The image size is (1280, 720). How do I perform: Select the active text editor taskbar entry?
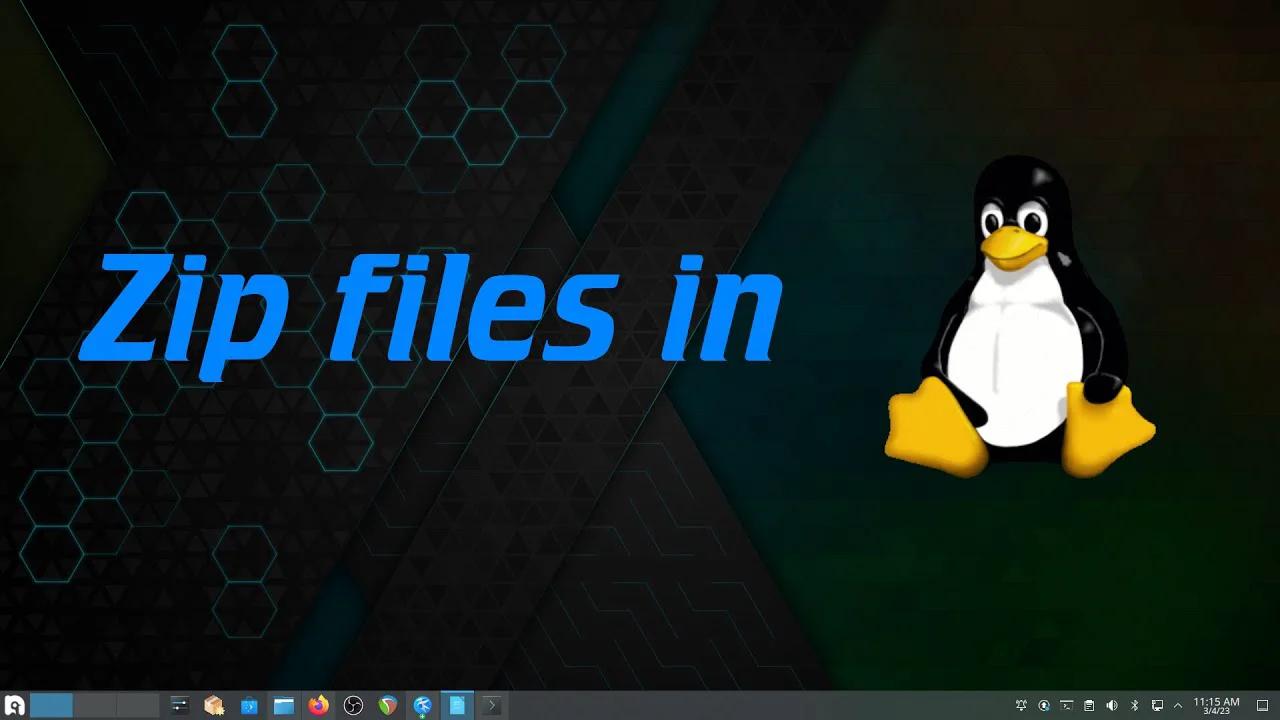click(455, 705)
